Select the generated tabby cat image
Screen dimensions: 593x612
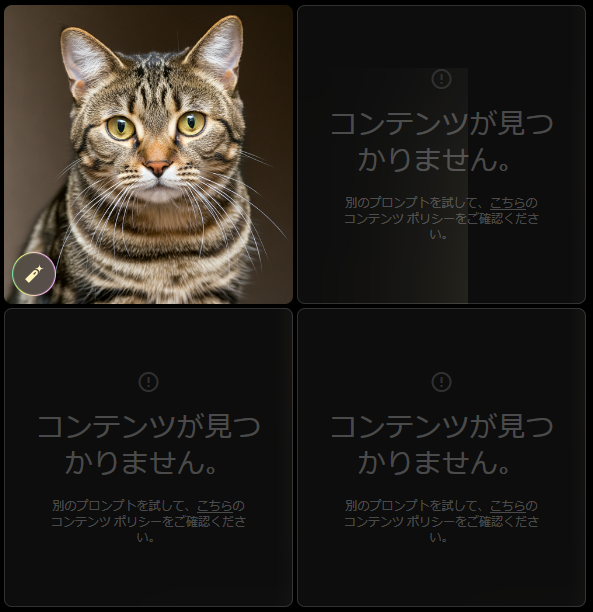148,154
